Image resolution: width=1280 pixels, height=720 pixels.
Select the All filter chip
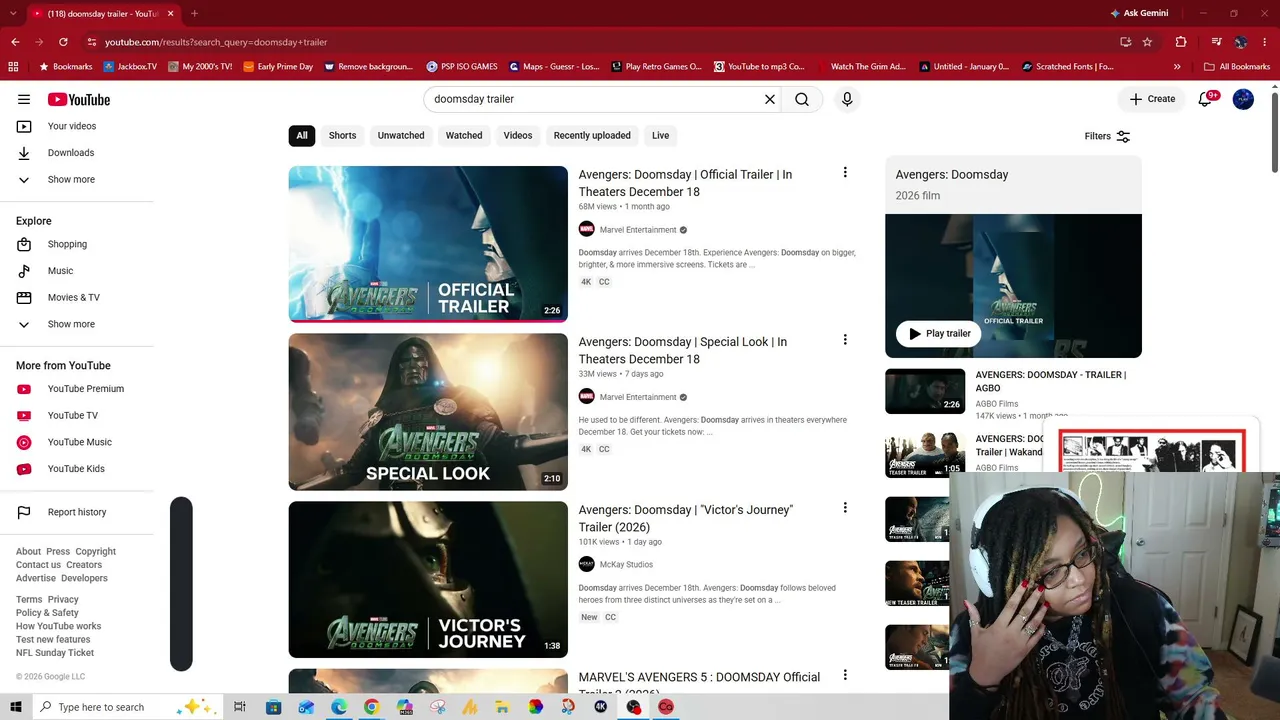click(302, 135)
